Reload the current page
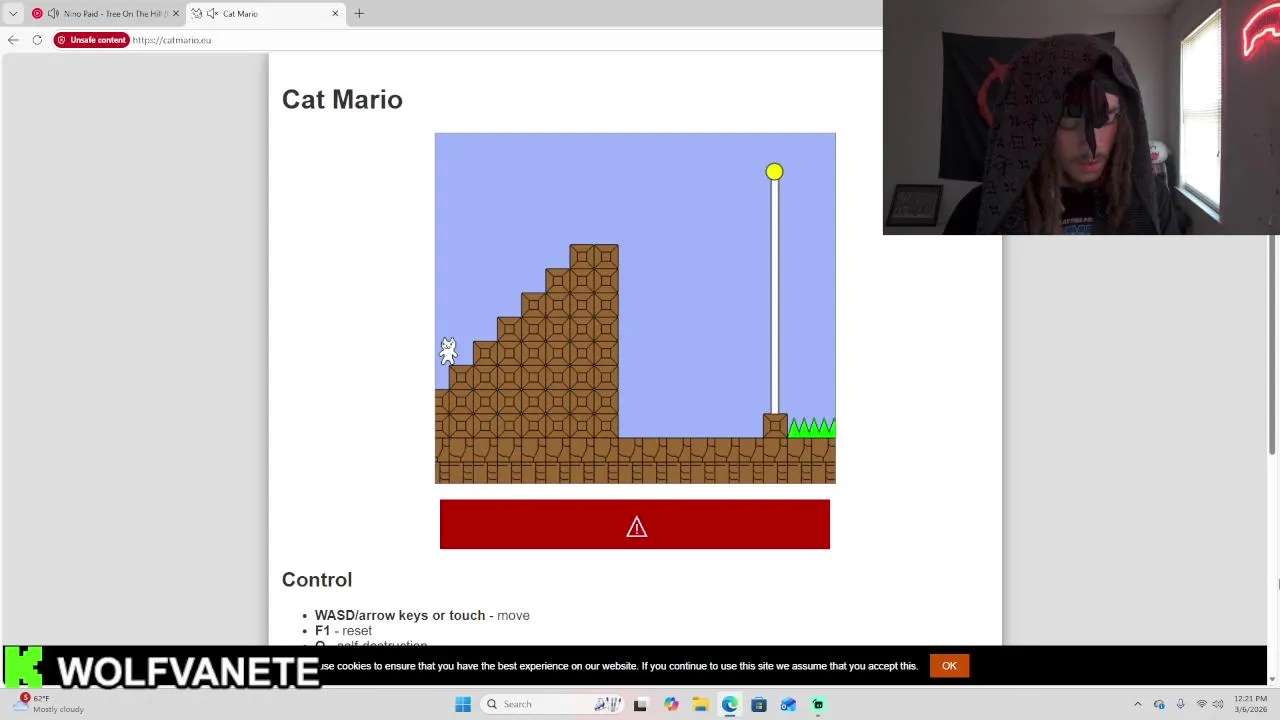The width and height of the screenshot is (1280, 720). [x=37, y=40]
